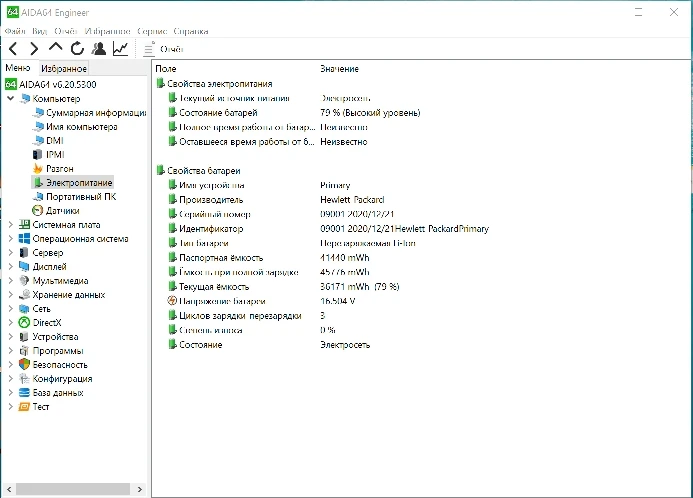This screenshot has height=498, width=693.
Task: Click the DirectX Xbox logo icon
Action: 24,323
